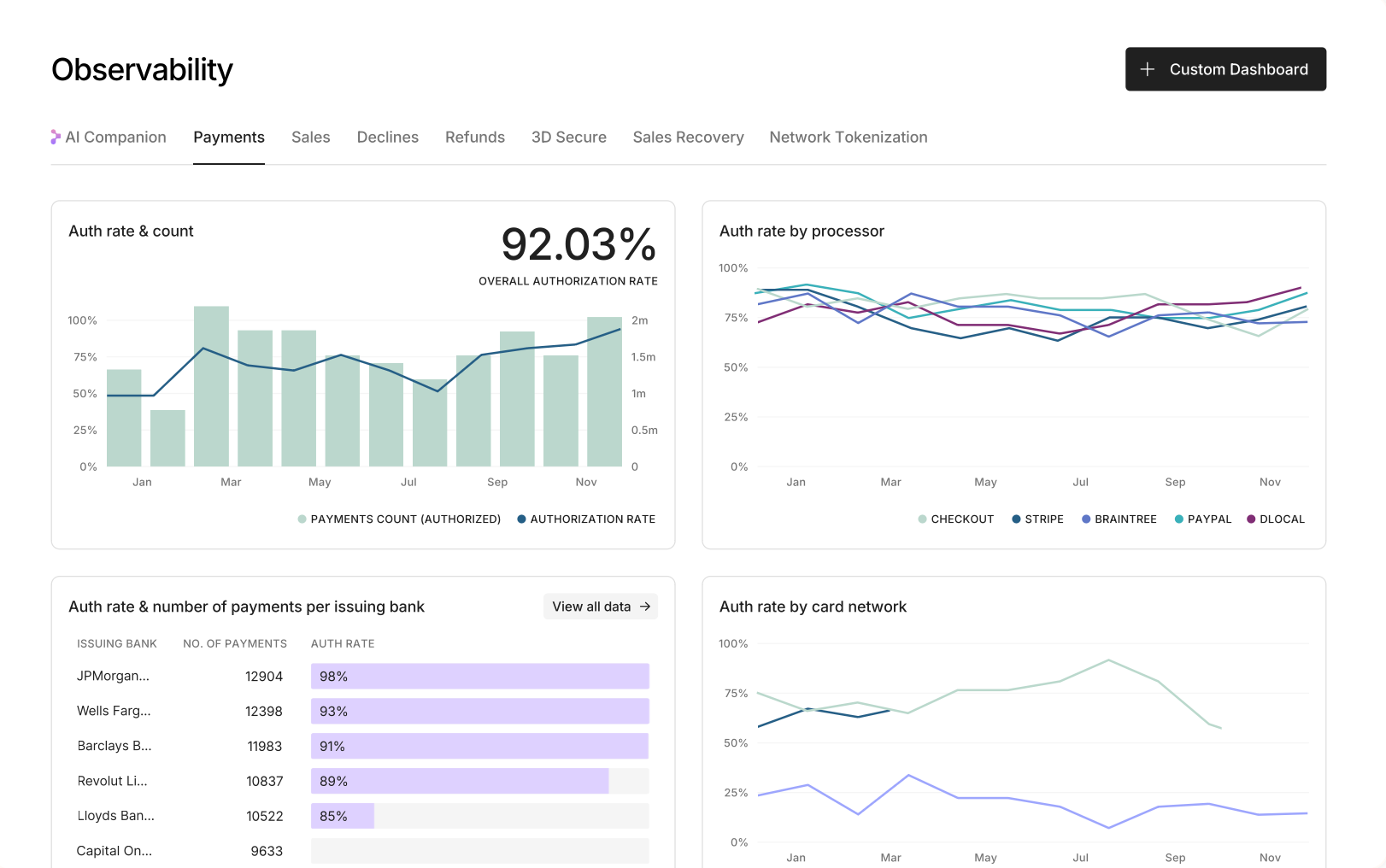
Task: Hide the Checkout processor legend item
Action: click(x=956, y=519)
